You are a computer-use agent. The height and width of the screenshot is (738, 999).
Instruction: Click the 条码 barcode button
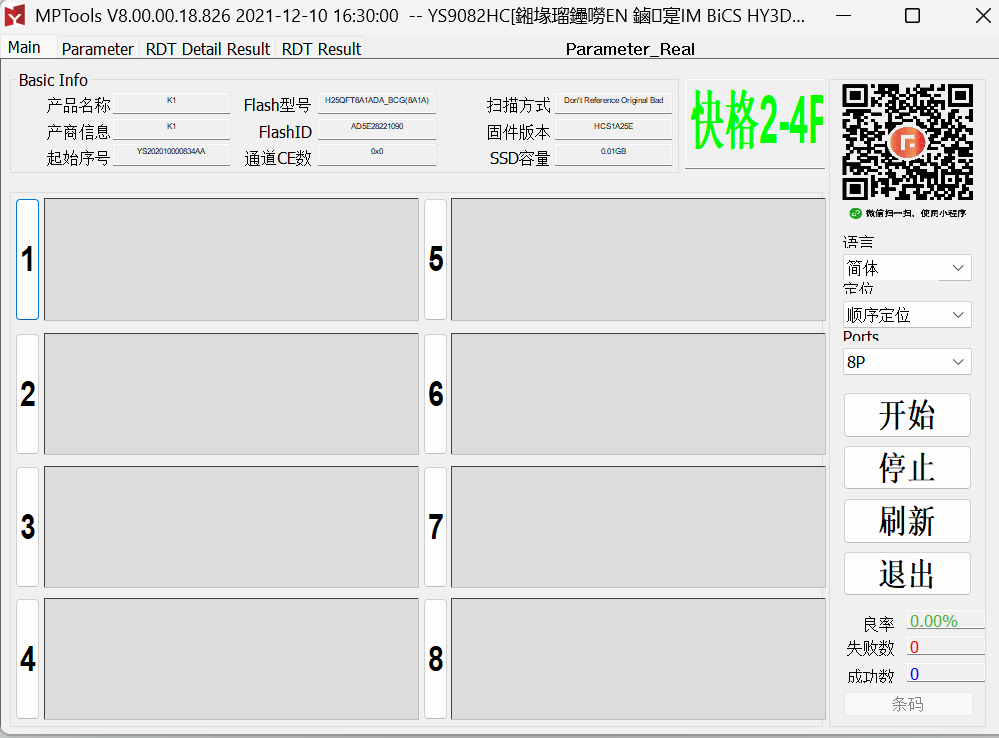click(x=906, y=704)
